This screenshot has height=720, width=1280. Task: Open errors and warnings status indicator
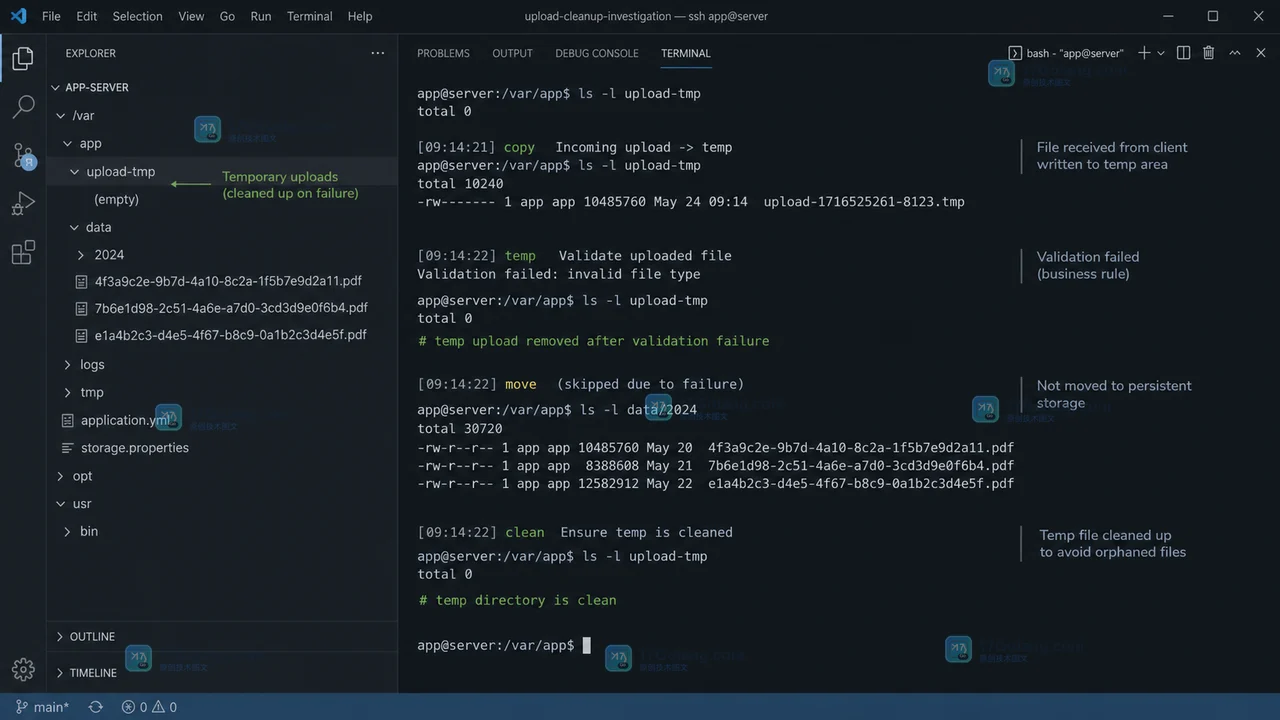tap(149, 707)
